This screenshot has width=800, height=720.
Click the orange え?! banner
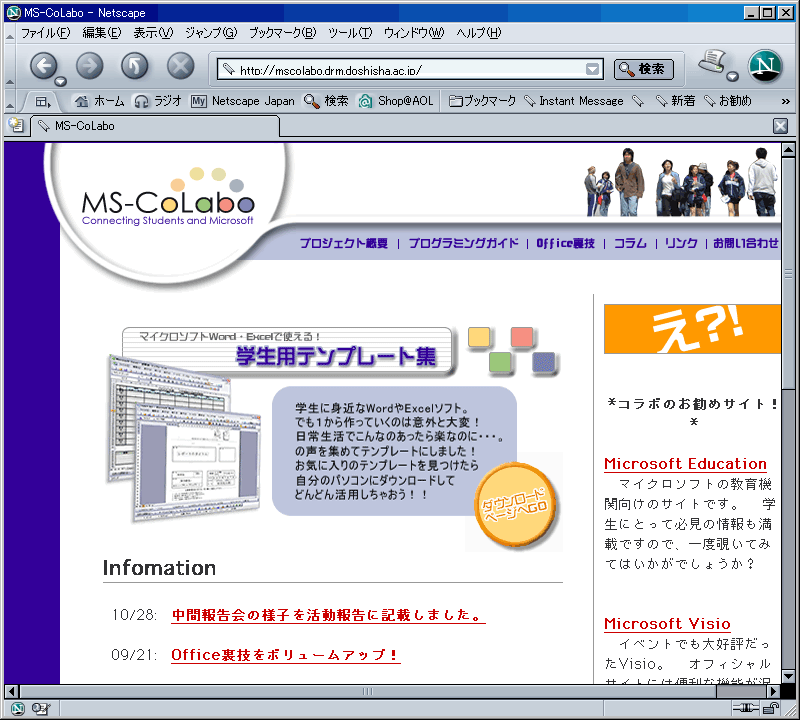pos(692,329)
